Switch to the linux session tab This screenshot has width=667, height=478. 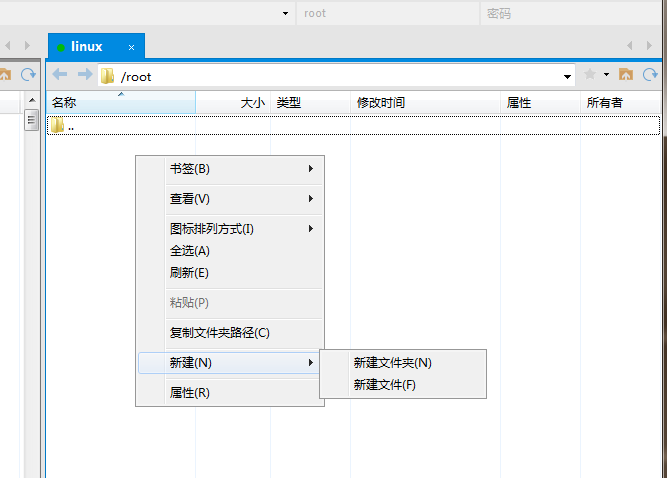[87, 46]
